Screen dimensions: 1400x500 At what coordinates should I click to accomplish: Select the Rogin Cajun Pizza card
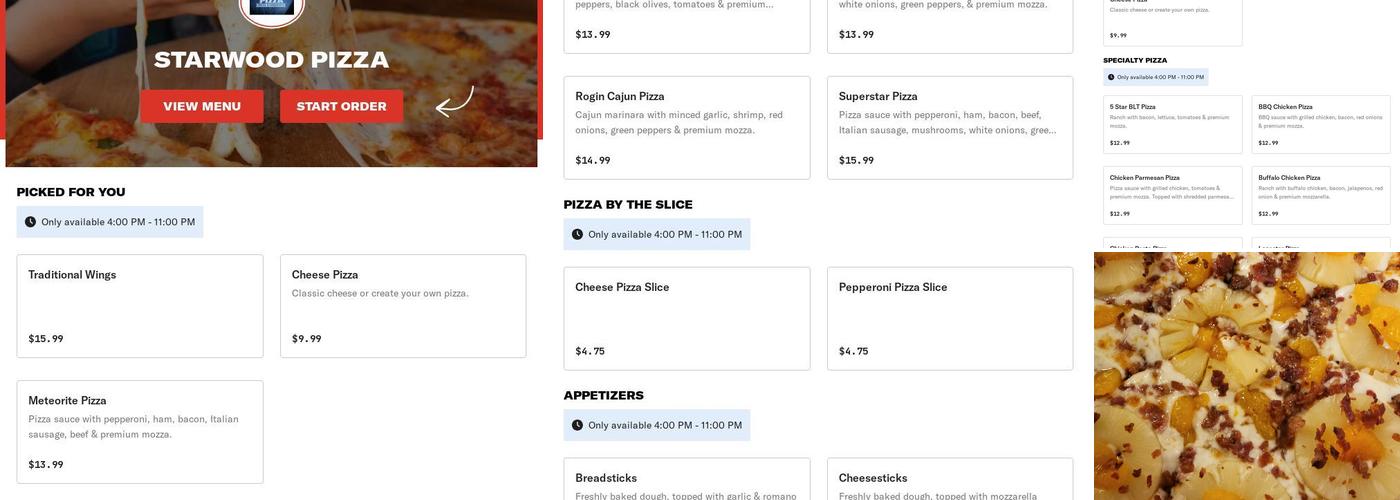pos(687,128)
